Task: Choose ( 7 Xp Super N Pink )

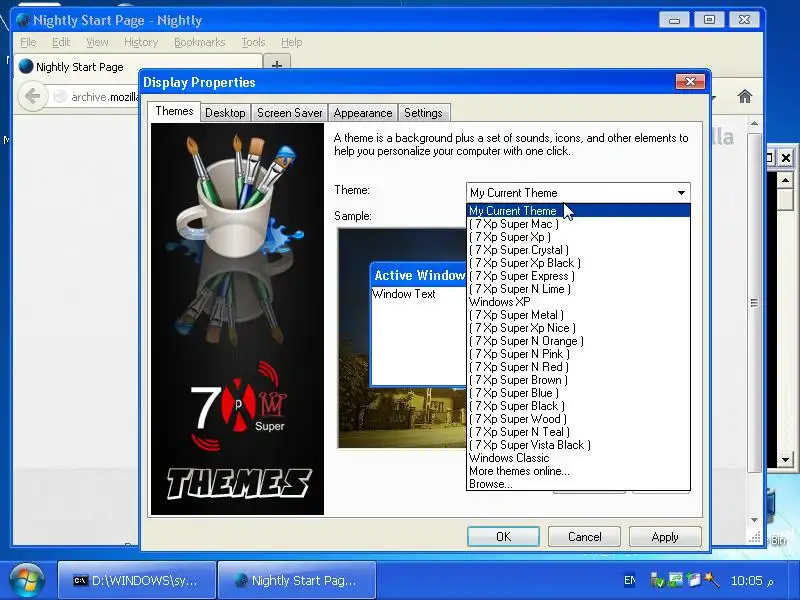Action: [578, 354]
